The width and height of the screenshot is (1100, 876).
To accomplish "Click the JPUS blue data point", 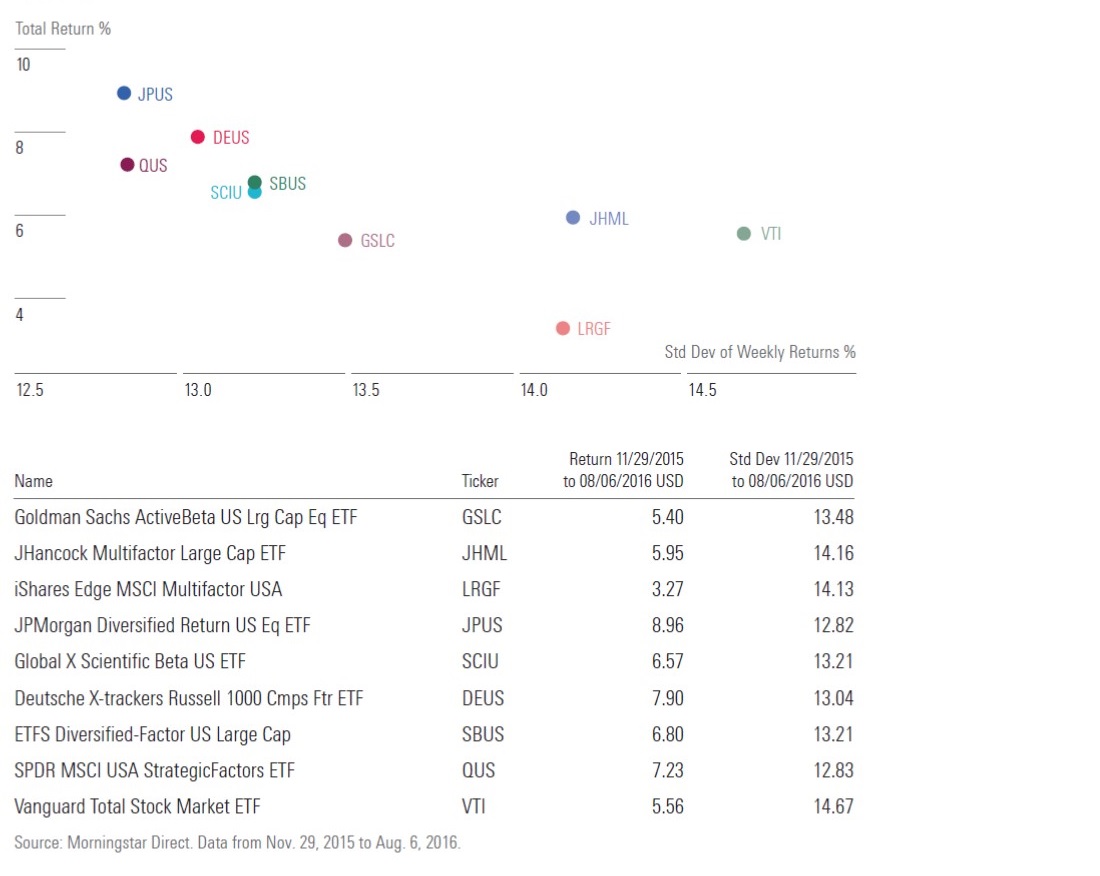I will coord(124,93).
